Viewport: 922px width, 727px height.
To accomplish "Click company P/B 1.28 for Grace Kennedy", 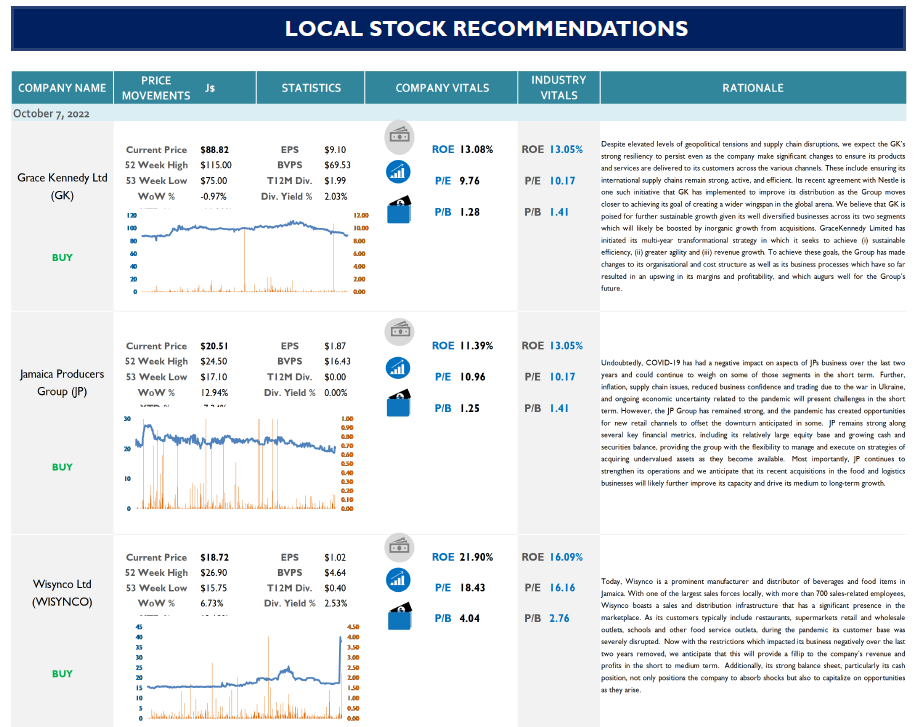I will click(469, 212).
